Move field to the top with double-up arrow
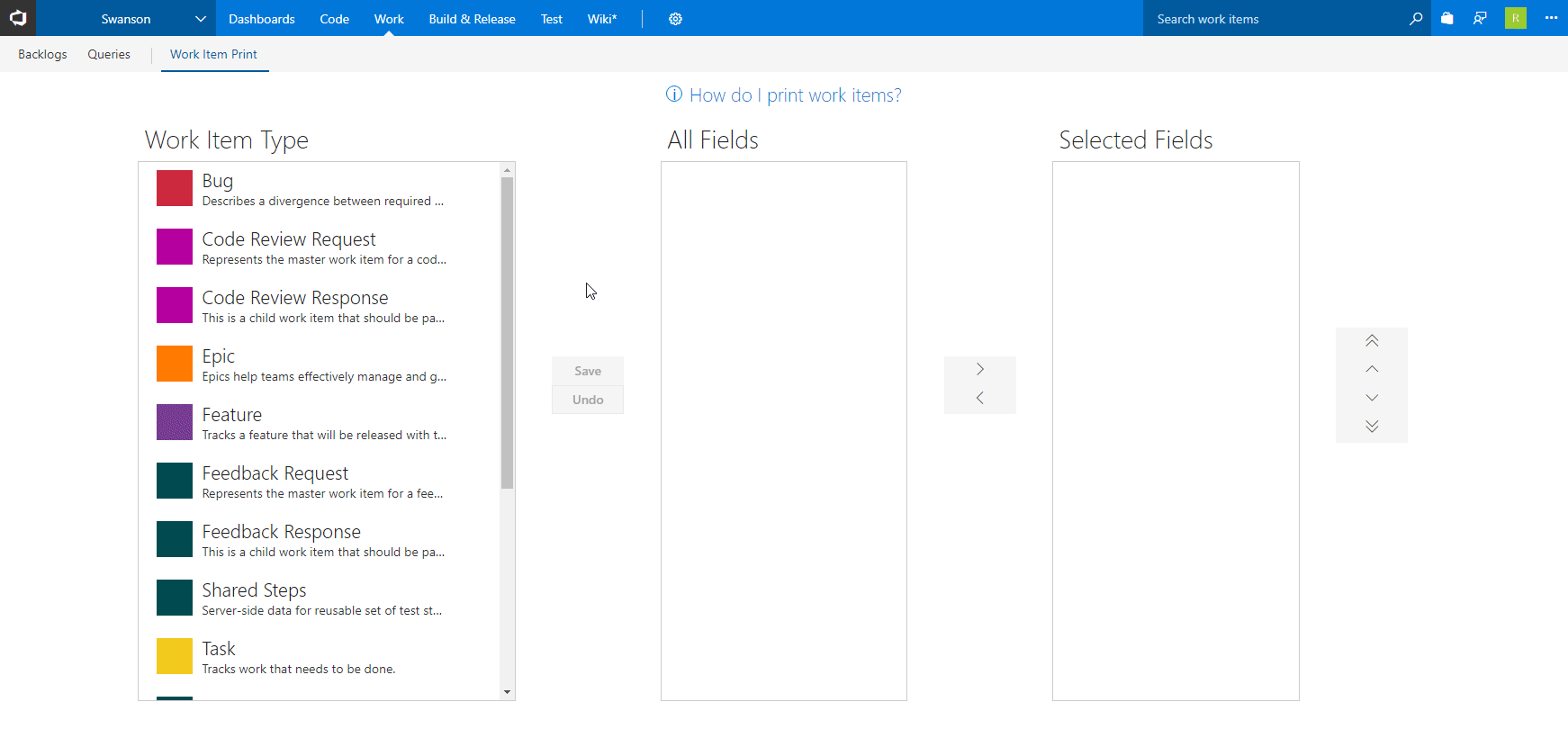The image size is (1568, 756). 1372,341
